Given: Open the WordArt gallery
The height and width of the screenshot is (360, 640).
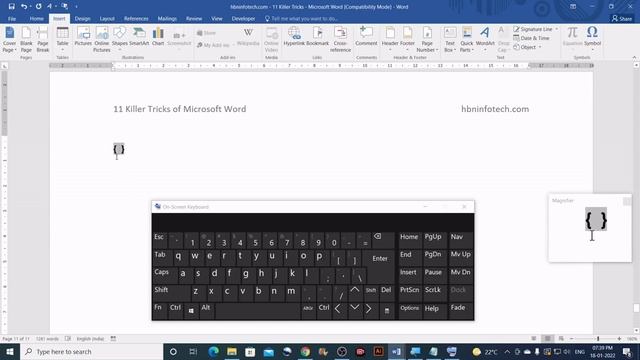Looking at the screenshot, I should [485, 39].
